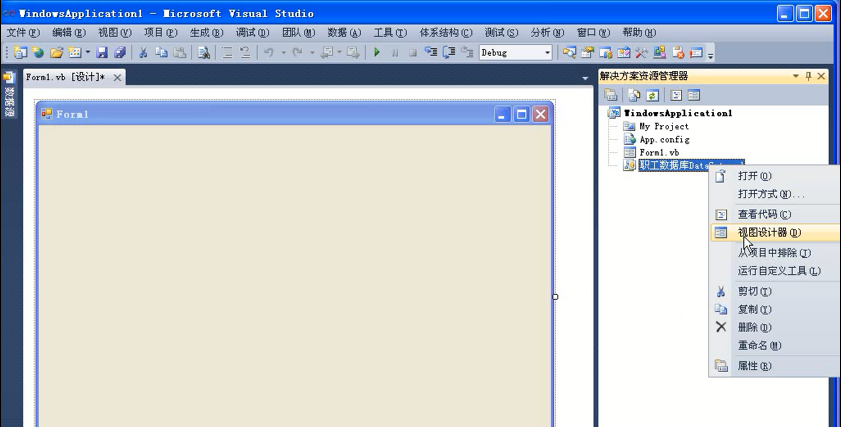Click the Comment Out Lines toolbar icon
The height and width of the screenshot is (427, 841).
point(227,53)
